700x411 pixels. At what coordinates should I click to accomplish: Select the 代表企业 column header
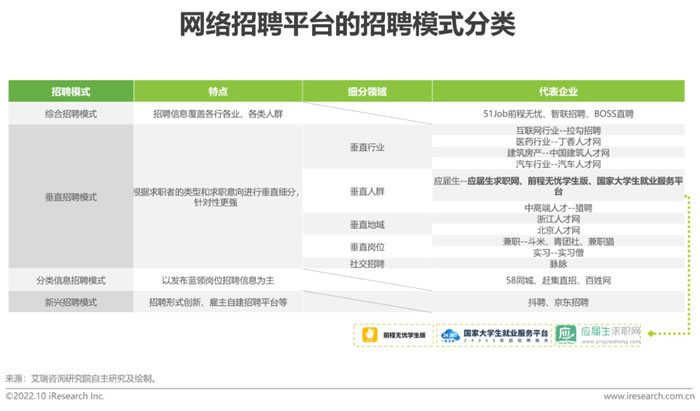pyautogui.click(x=558, y=91)
